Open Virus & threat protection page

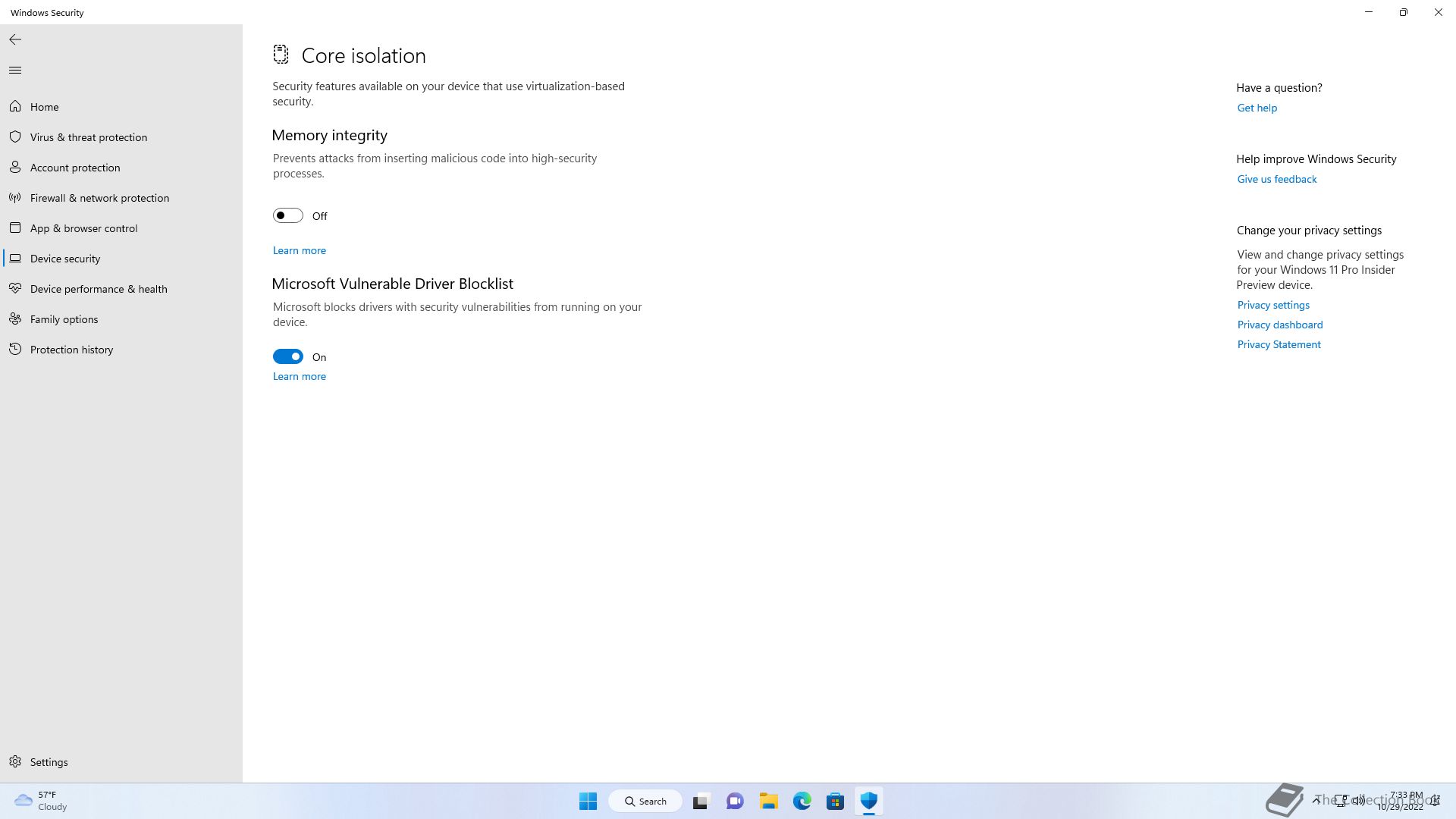point(121,137)
